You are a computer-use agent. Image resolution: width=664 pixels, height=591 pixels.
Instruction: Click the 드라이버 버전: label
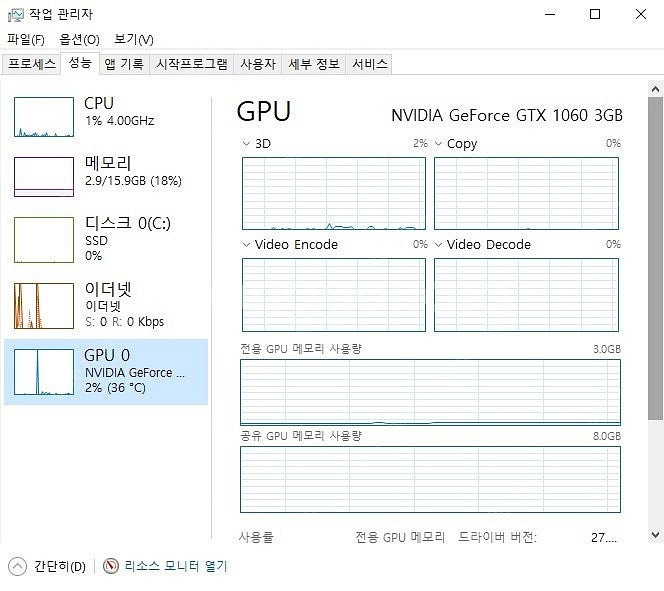click(x=498, y=537)
